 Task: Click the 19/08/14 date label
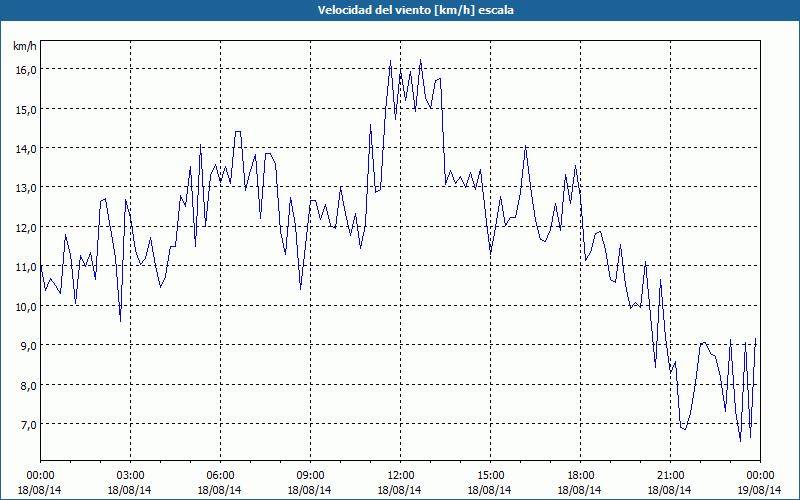(x=759, y=490)
